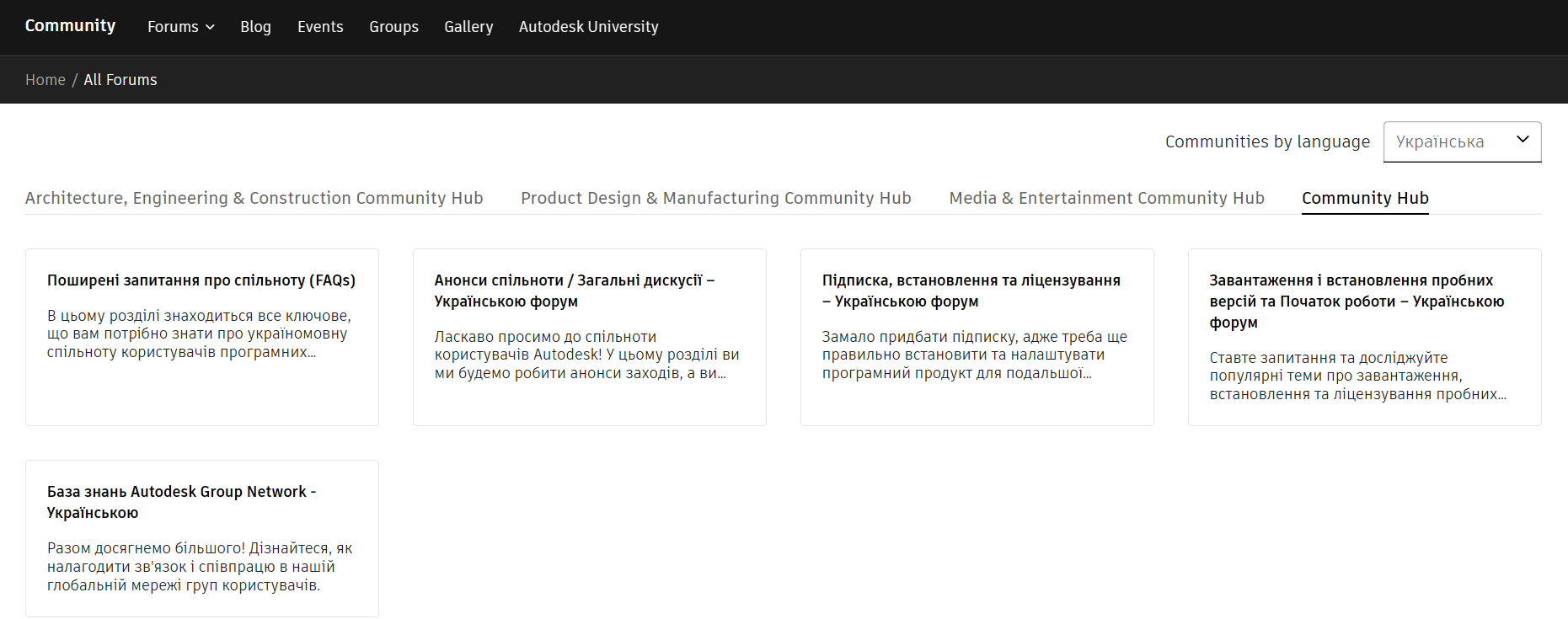
Task: Open the Gallery page
Action: click(x=468, y=27)
